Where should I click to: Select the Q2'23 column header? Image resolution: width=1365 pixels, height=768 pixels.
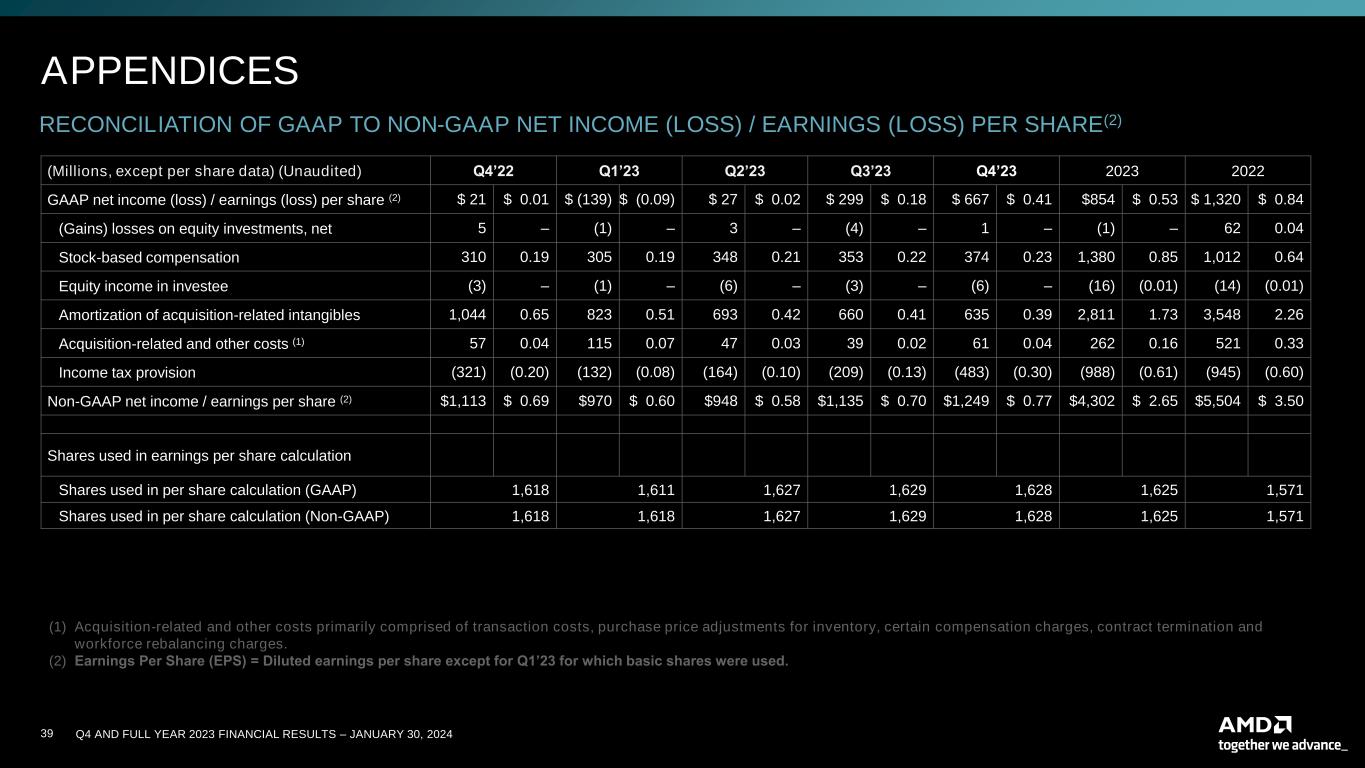745,169
